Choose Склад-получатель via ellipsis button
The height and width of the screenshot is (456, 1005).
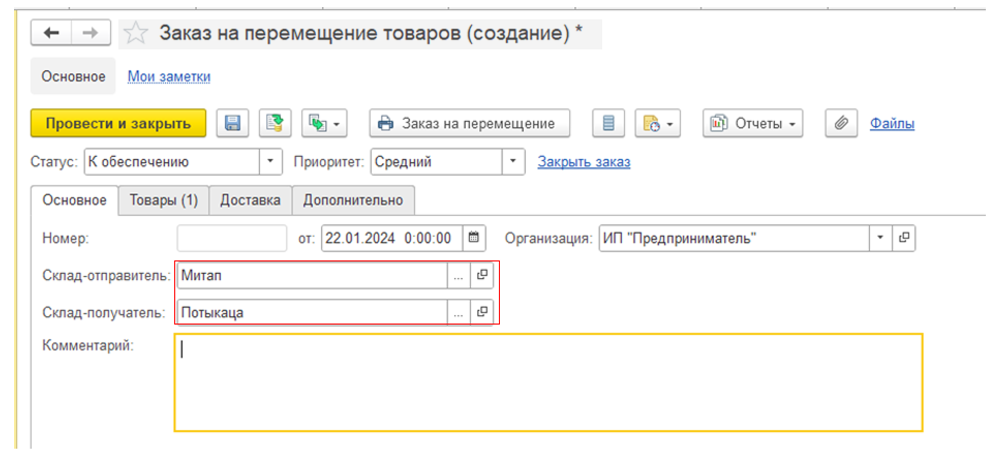click(x=458, y=313)
